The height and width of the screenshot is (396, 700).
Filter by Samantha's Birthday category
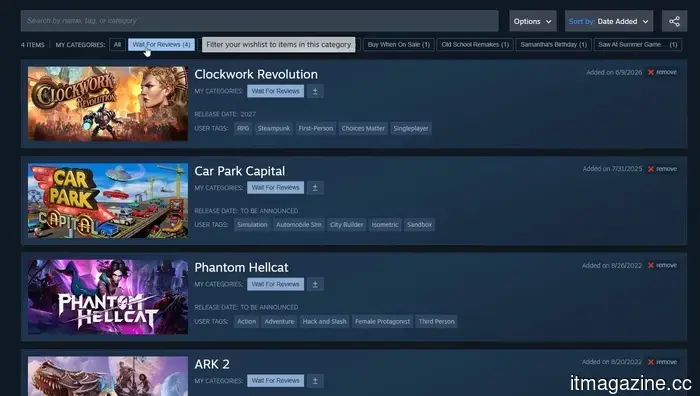pos(554,45)
